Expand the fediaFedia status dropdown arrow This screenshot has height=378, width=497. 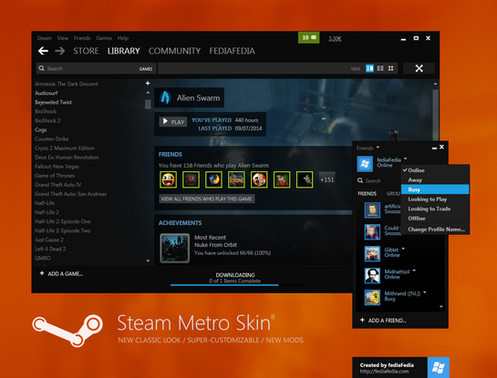click(x=405, y=159)
